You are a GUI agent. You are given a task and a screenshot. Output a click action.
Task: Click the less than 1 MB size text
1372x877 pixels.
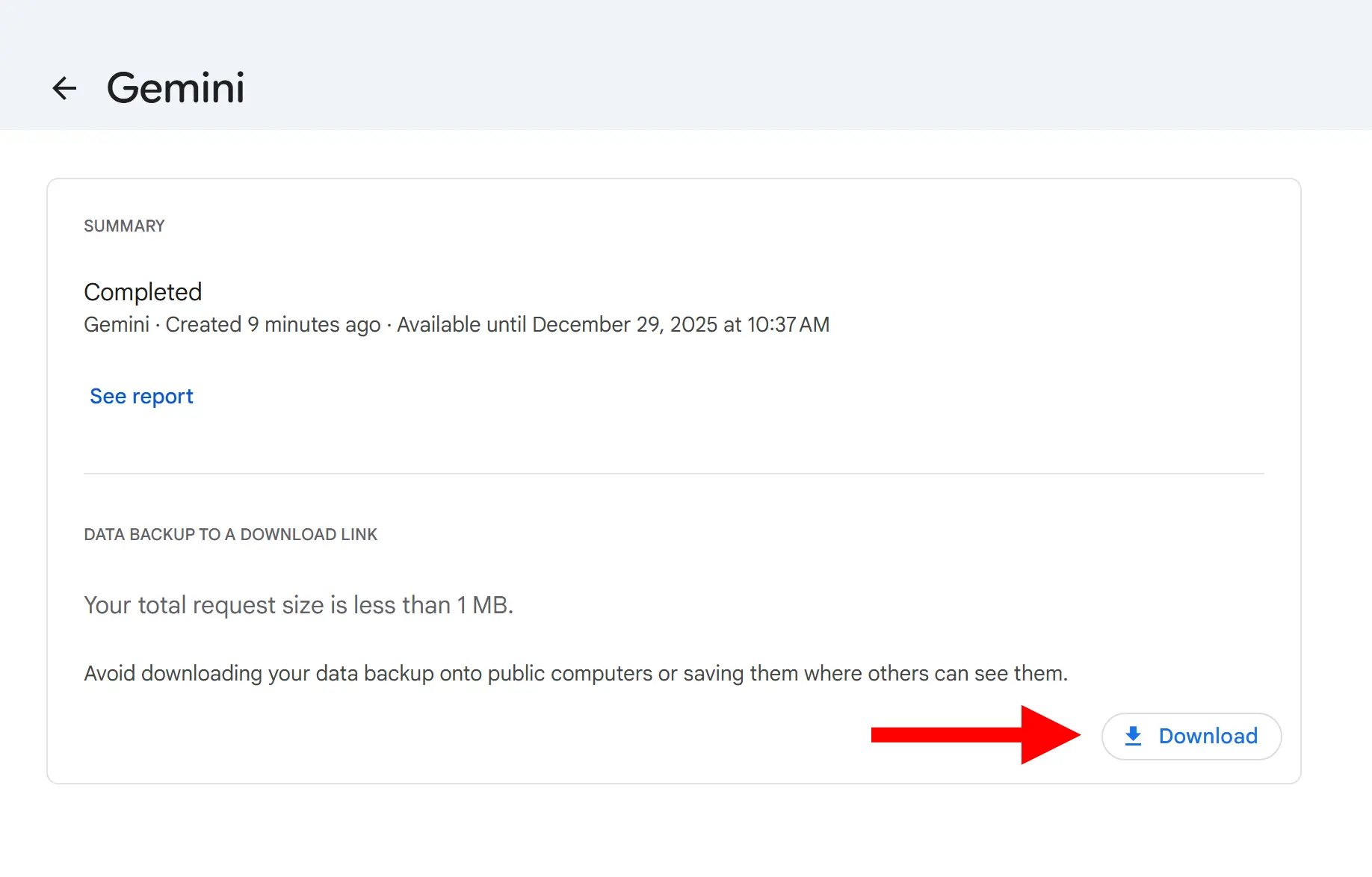pyautogui.click(x=433, y=605)
